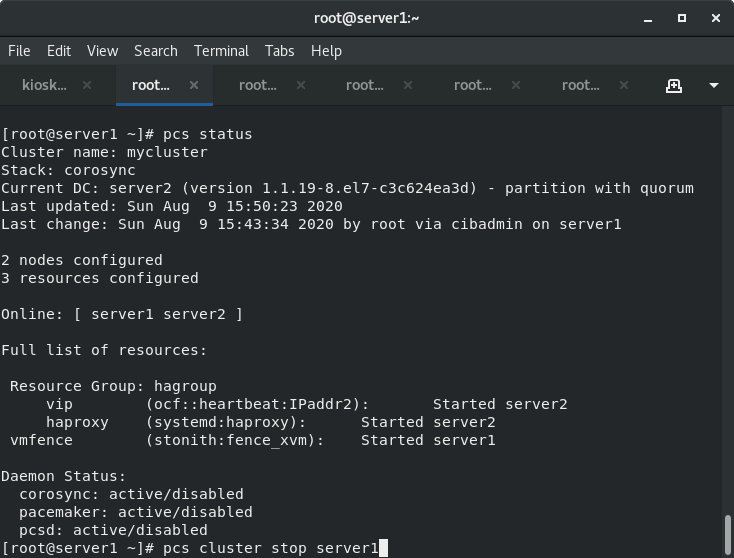Close the terminal window
The image size is (734, 558).
coord(716,18)
